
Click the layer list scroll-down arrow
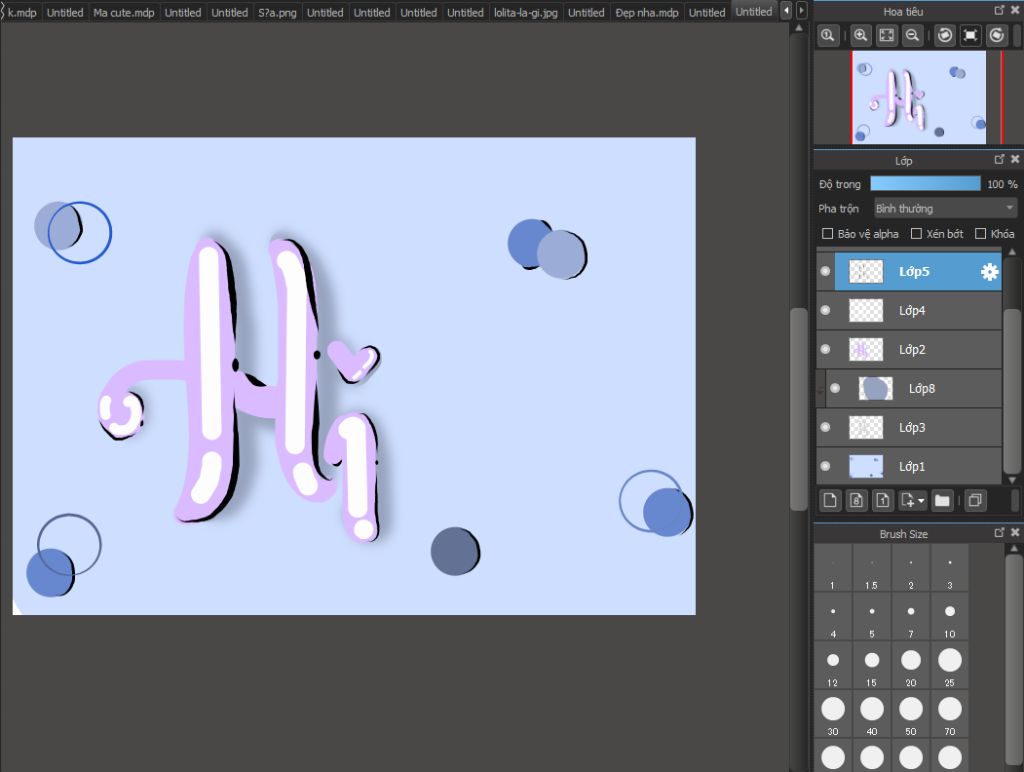[1012, 480]
